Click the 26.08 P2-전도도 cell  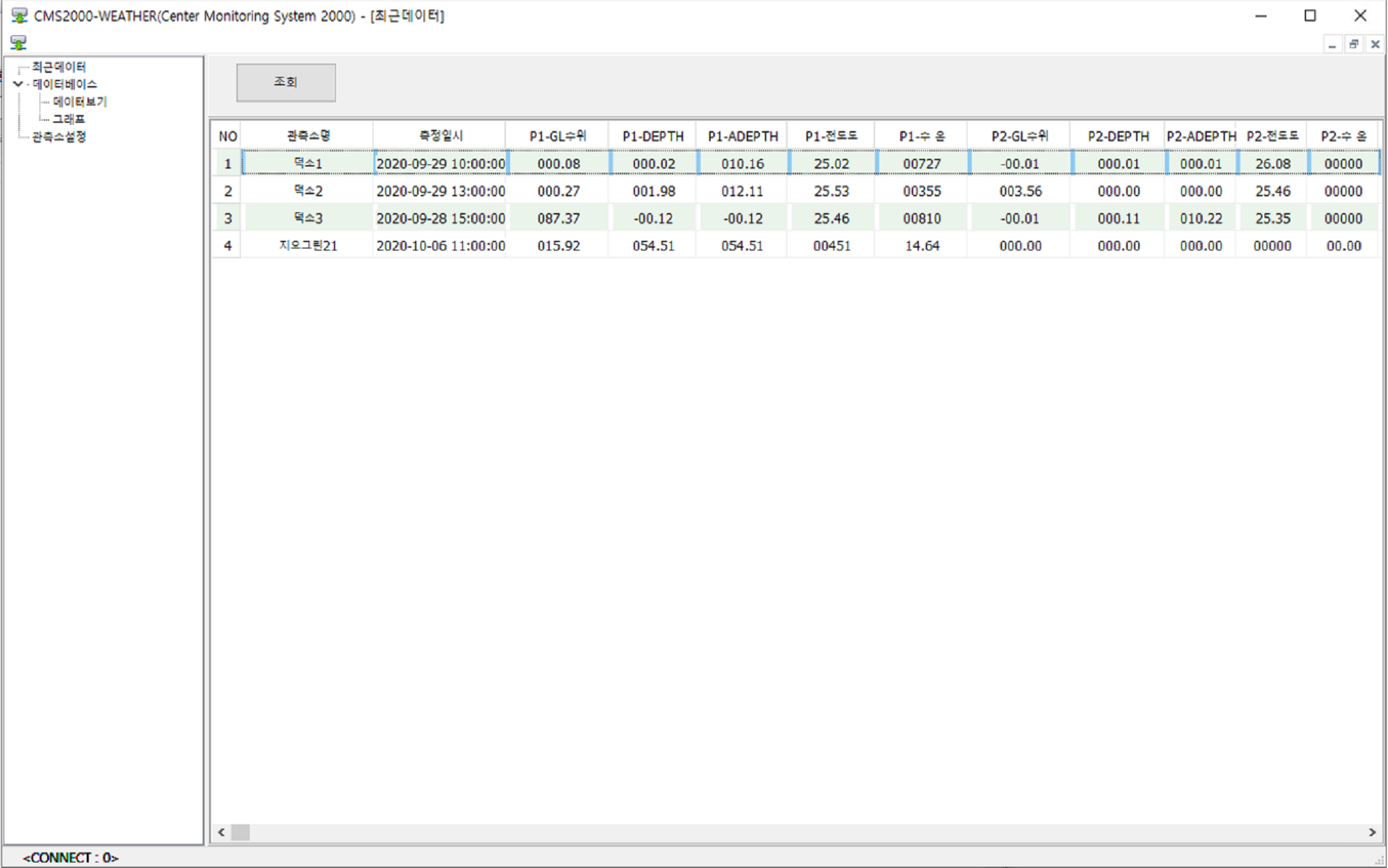pos(1272,164)
